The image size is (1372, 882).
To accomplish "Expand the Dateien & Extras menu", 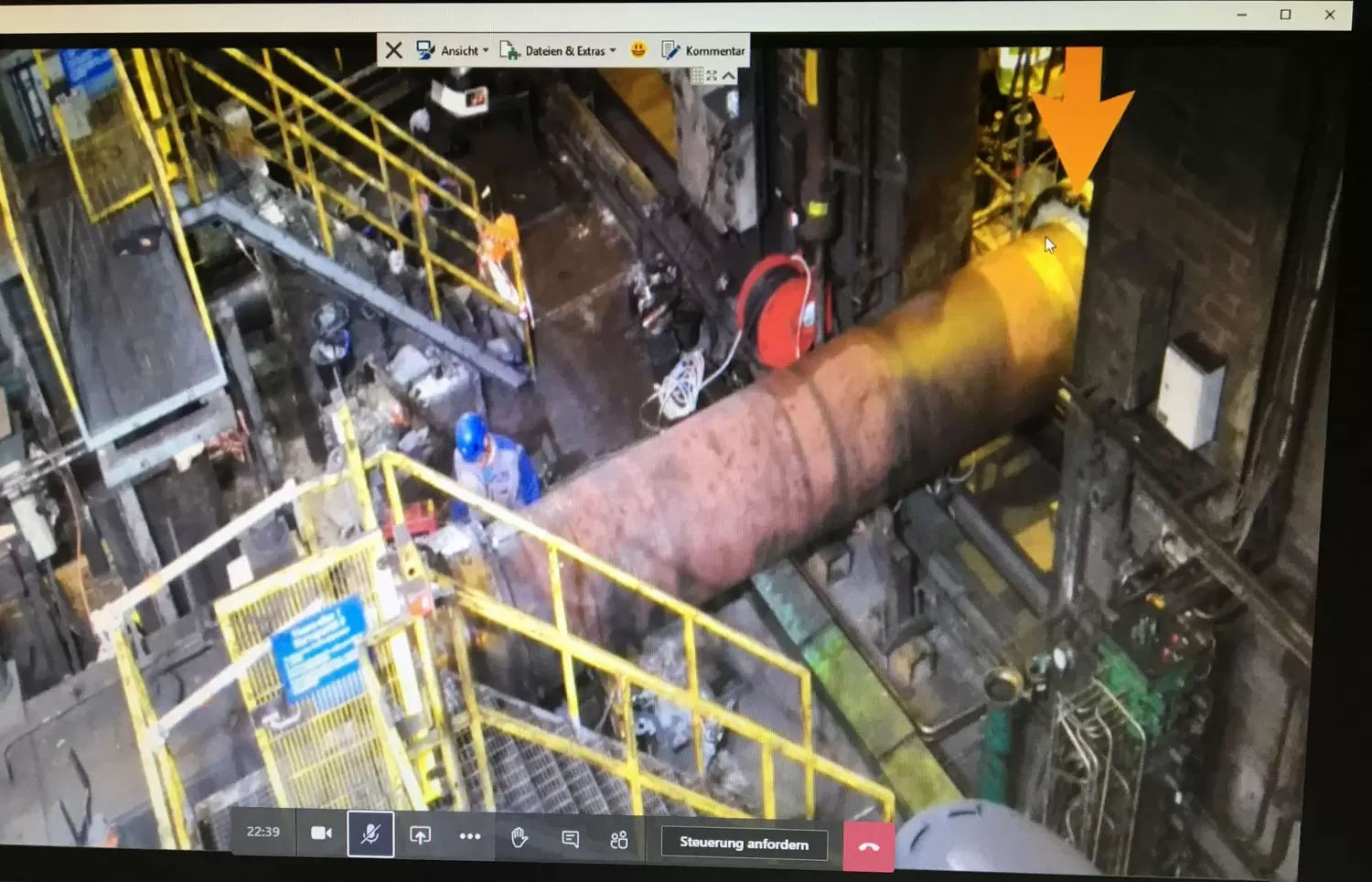I will pos(558,50).
